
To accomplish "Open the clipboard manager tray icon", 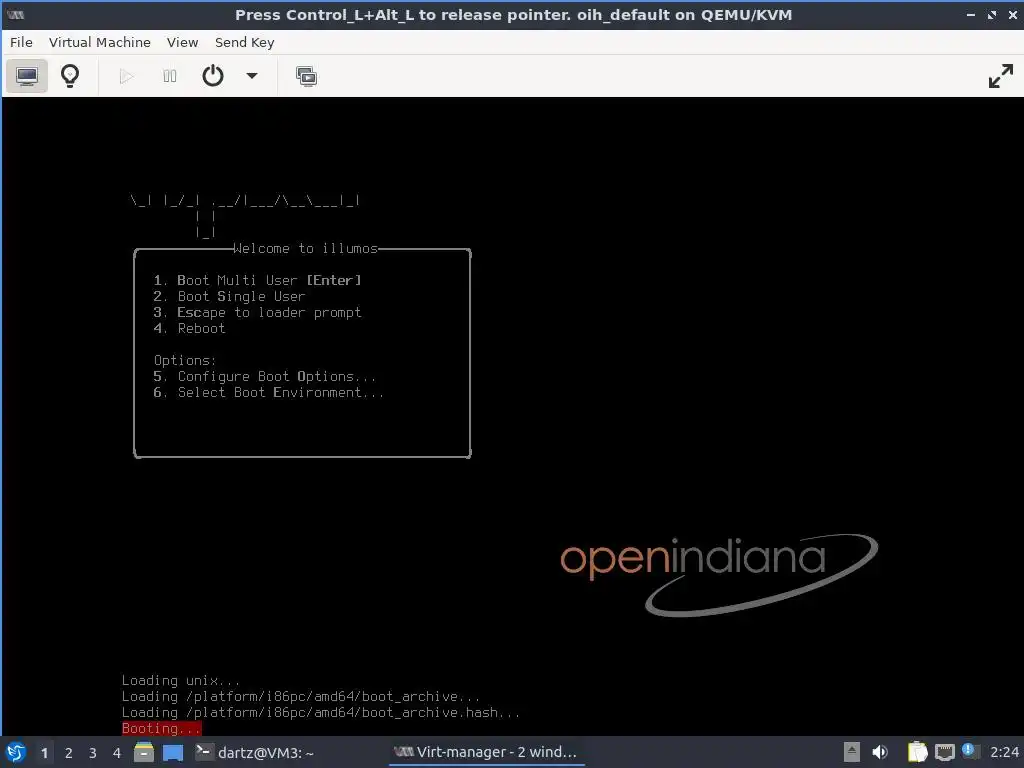I will point(917,752).
